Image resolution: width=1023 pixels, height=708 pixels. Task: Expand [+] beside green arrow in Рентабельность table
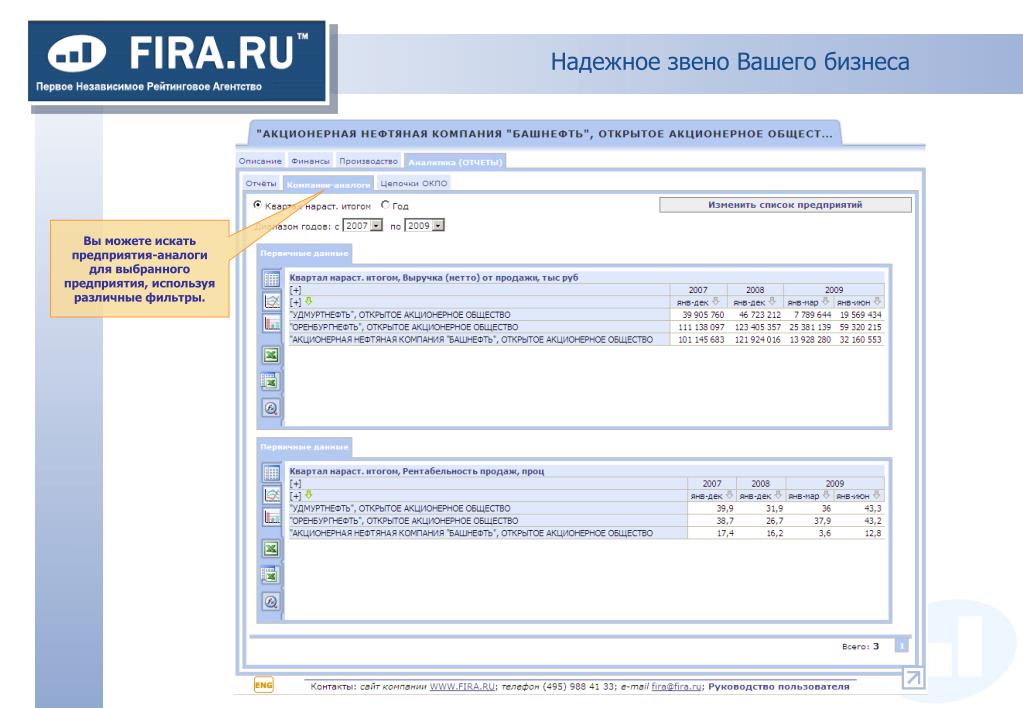(x=296, y=496)
